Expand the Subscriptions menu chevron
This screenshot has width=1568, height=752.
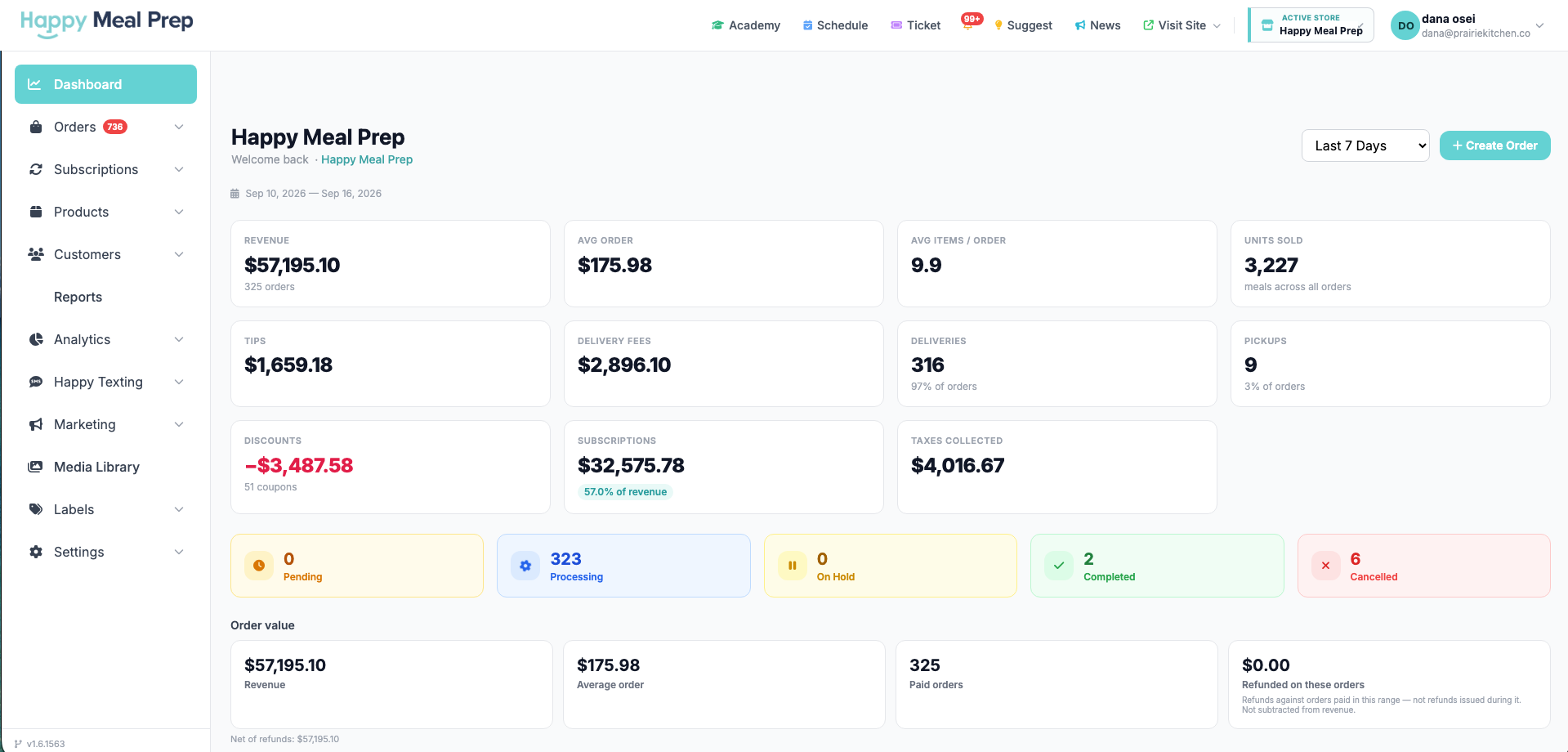179,169
